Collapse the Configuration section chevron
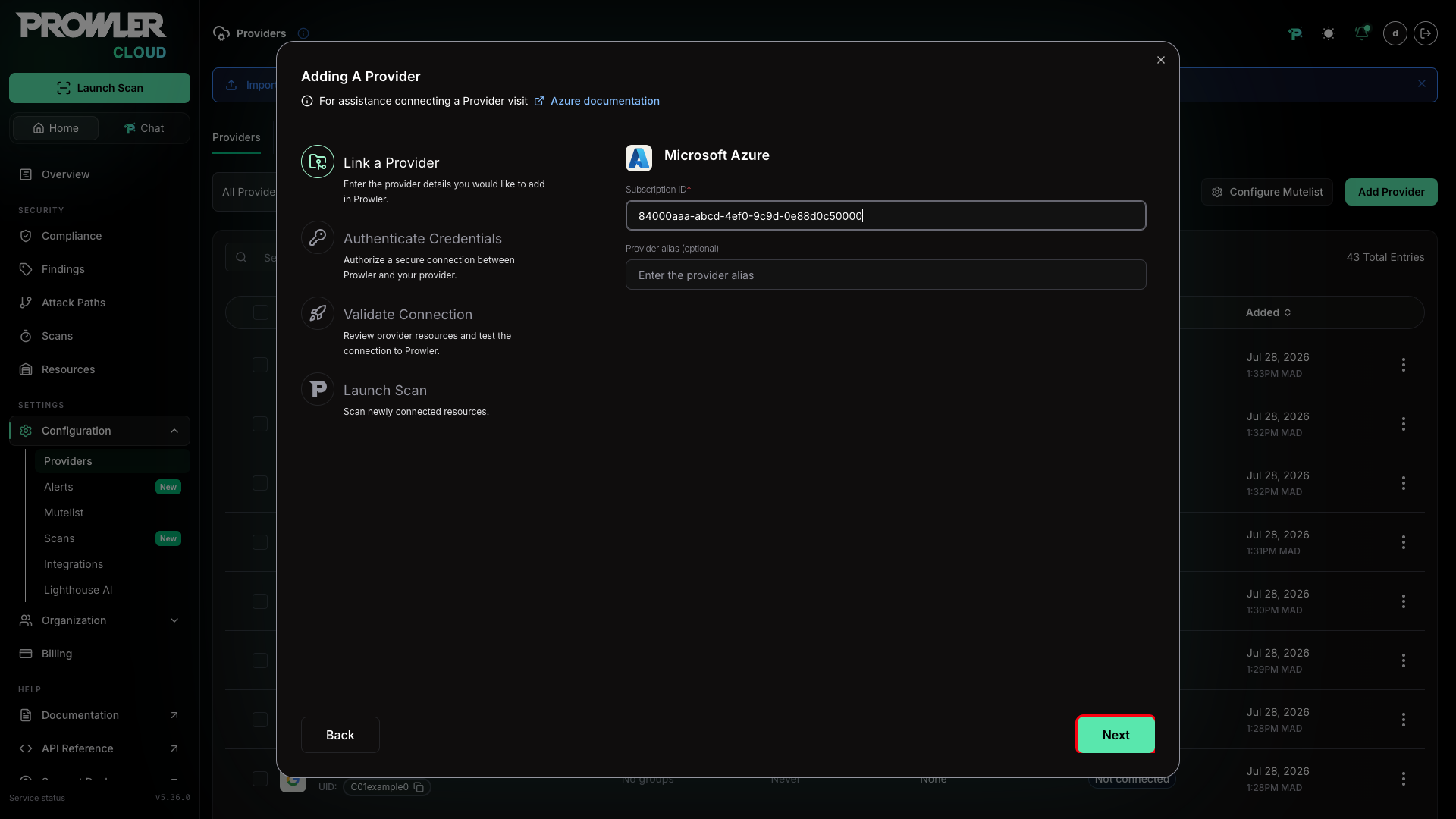The image size is (1456, 819). coord(174,431)
